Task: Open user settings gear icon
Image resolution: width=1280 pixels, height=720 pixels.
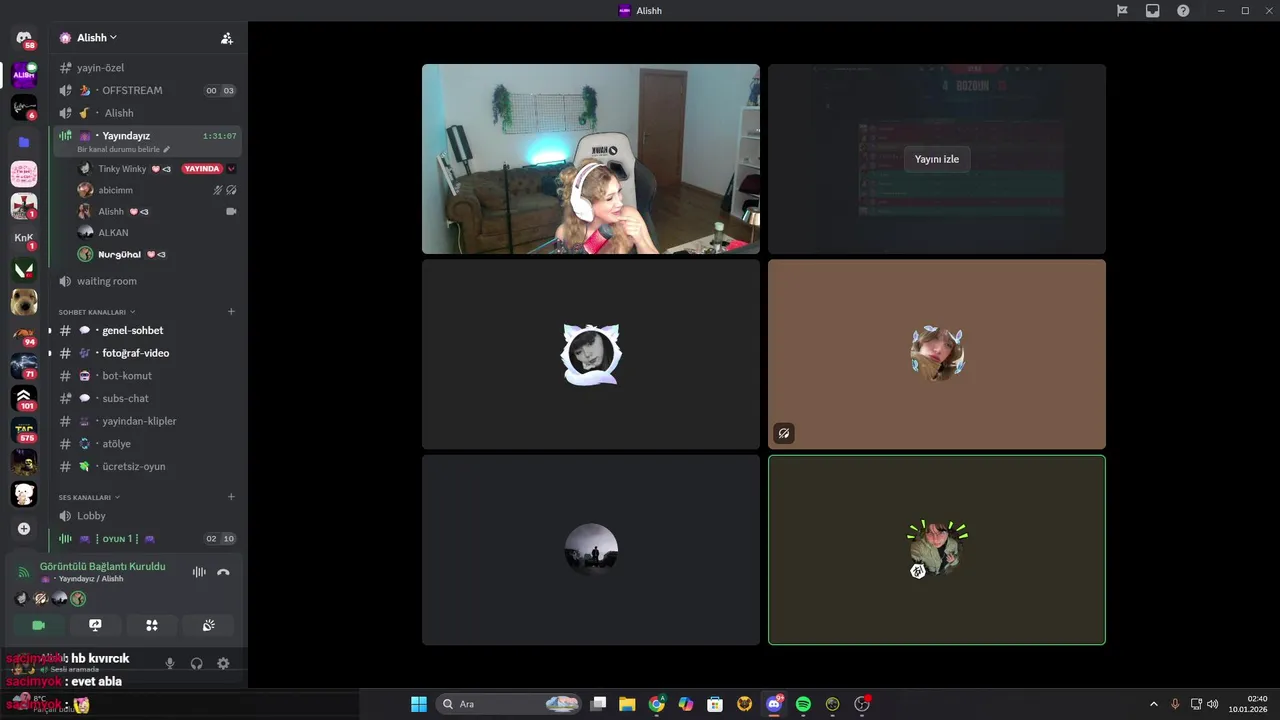Action: pyautogui.click(x=223, y=663)
